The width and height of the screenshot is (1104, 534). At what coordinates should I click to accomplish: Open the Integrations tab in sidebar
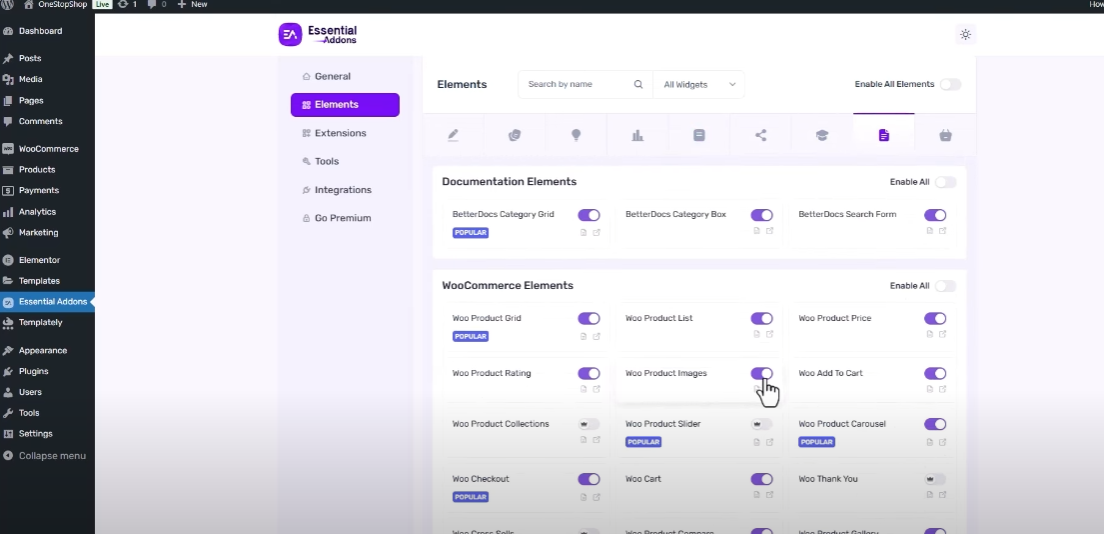pyautogui.click(x=342, y=190)
